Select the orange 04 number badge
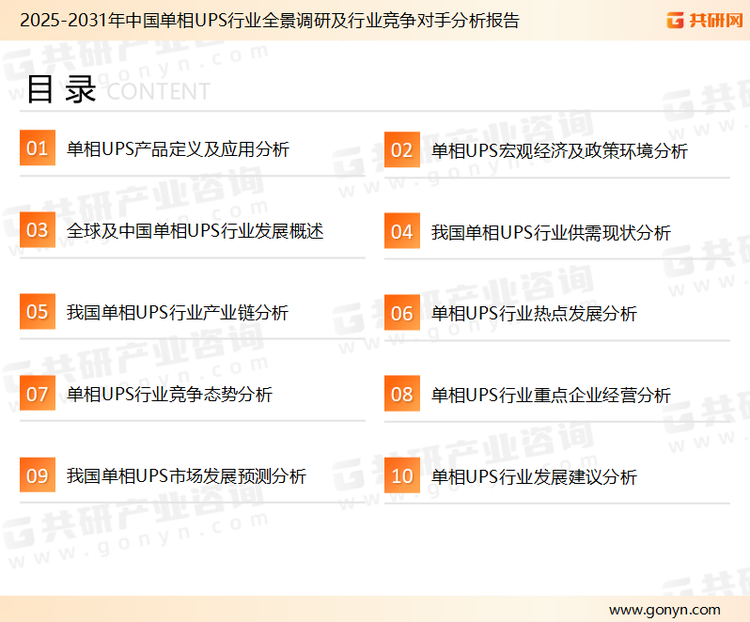The width and height of the screenshot is (750, 622). pyautogui.click(x=402, y=231)
